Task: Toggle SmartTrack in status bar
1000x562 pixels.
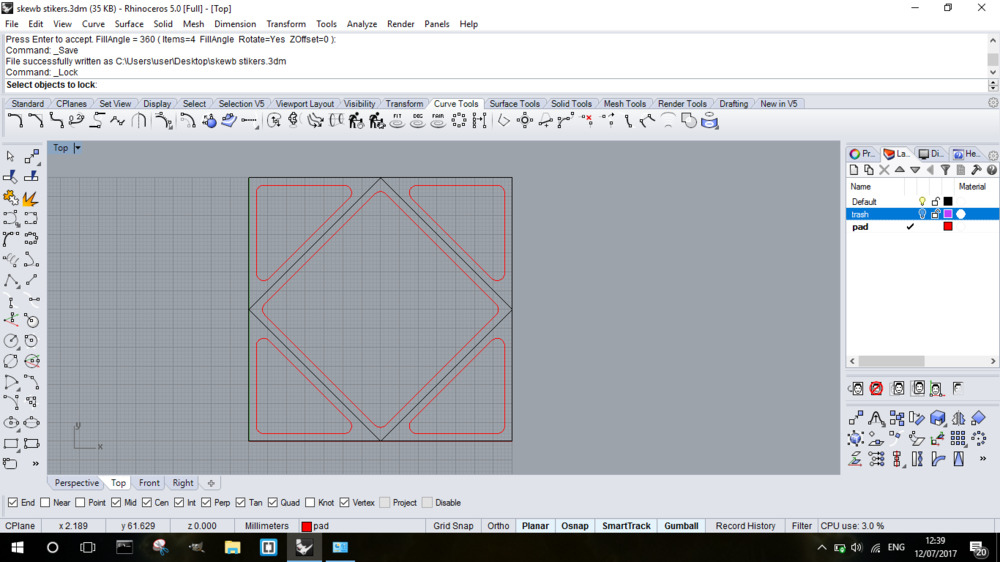Action: pos(626,526)
